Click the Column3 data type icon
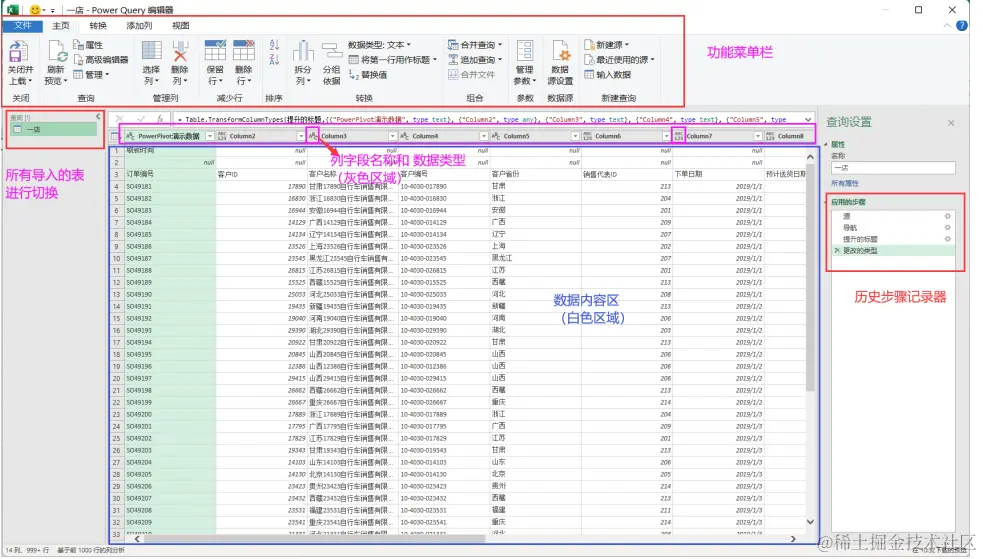This screenshot has width=983, height=559. click(x=313, y=136)
